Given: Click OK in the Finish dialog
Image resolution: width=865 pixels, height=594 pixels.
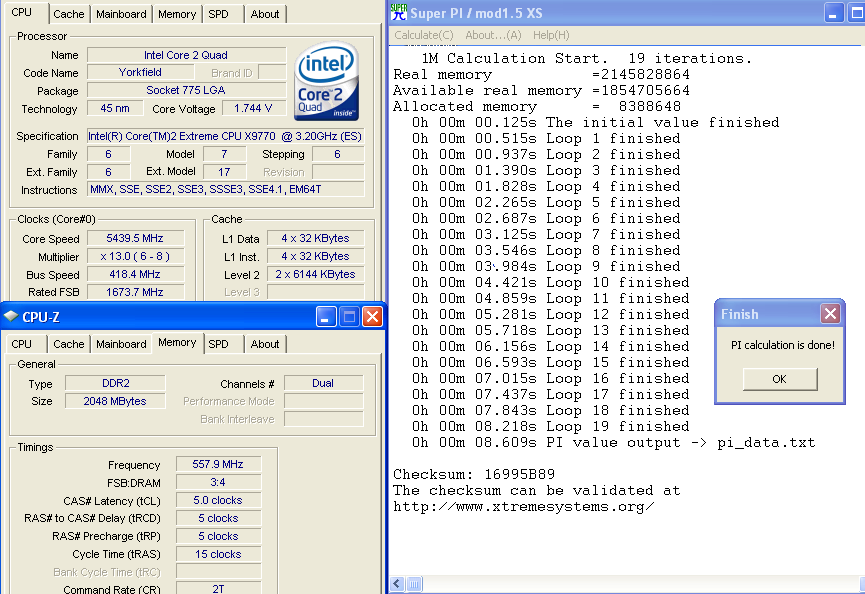Looking at the screenshot, I should (x=779, y=379).
